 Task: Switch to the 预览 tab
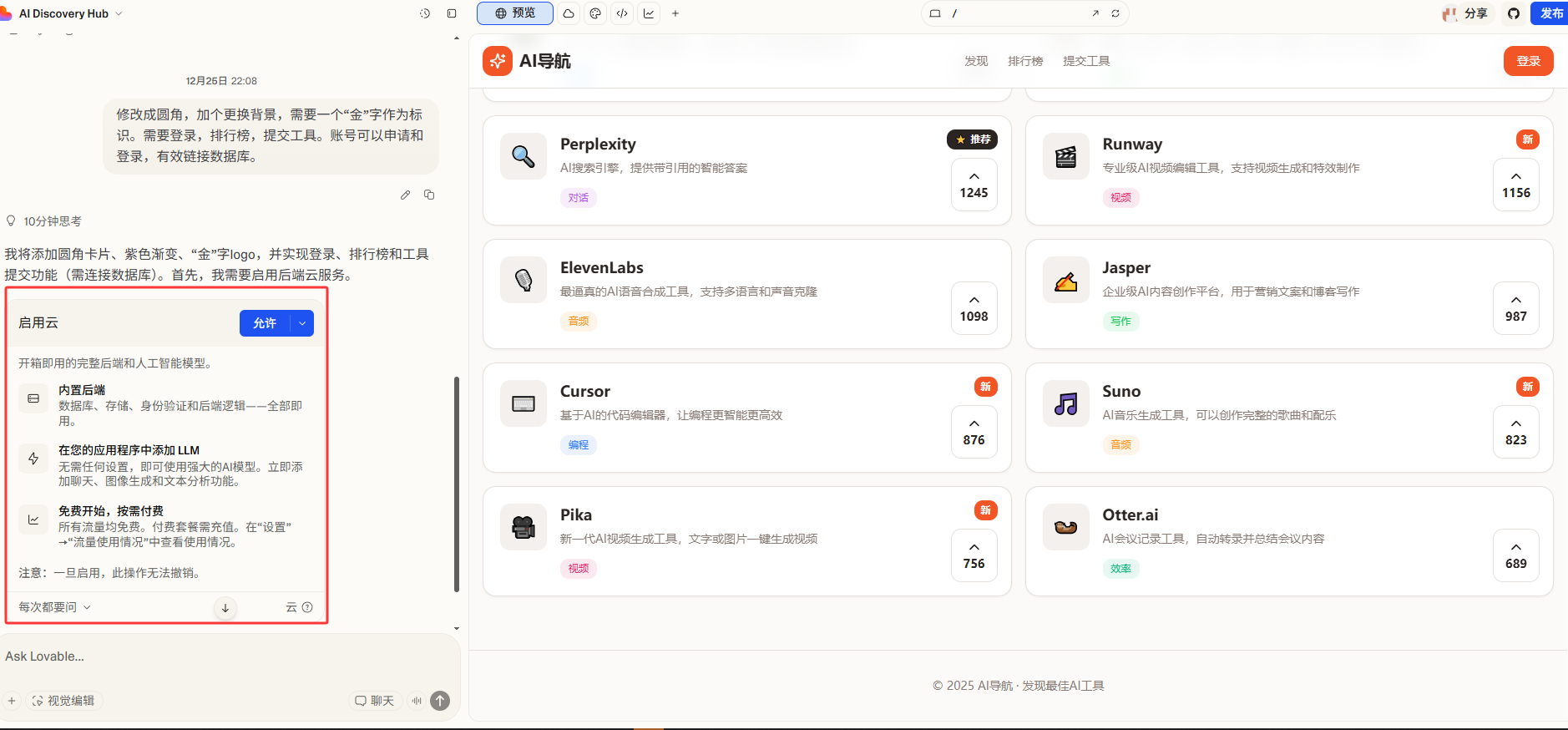[514, 13]
